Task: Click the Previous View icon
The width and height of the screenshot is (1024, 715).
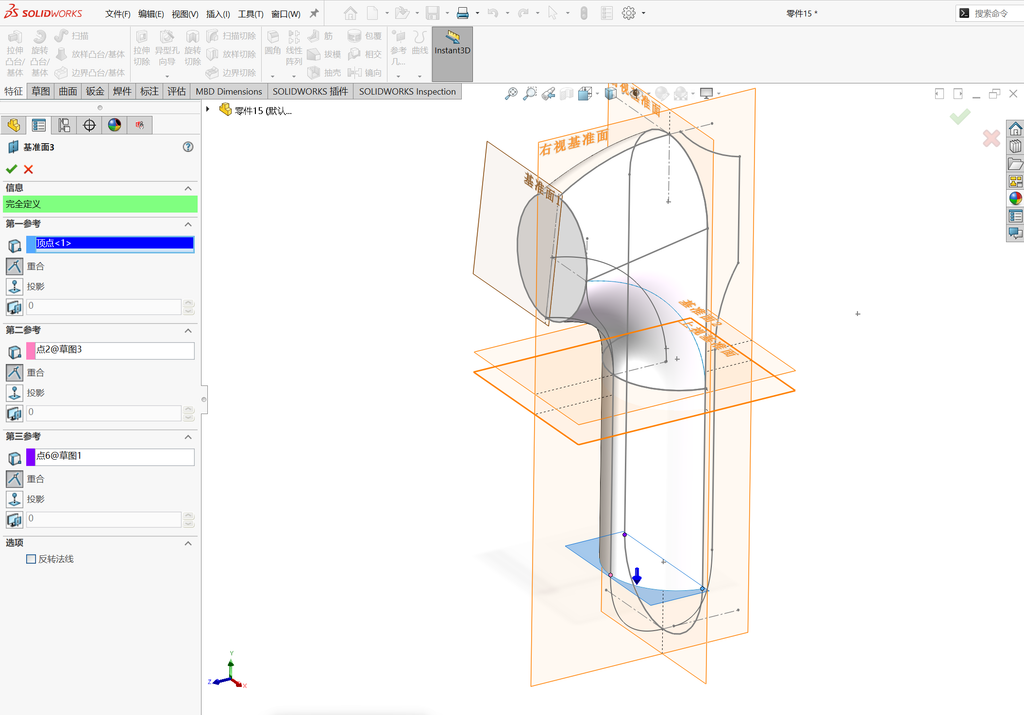Action: point(549,94)
